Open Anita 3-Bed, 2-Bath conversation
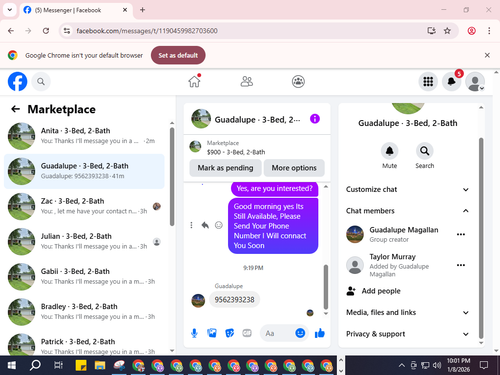The width and height of the screenshot is (500, 375). coord(84,136)
